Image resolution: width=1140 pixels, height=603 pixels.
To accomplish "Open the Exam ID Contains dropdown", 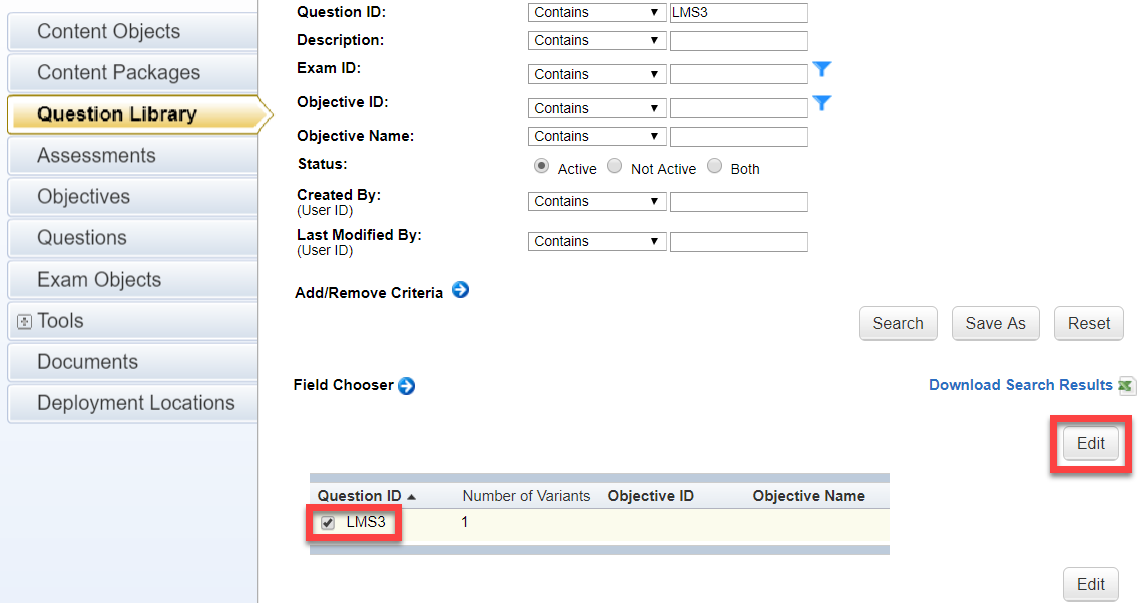I will click(x=597, y=74).
